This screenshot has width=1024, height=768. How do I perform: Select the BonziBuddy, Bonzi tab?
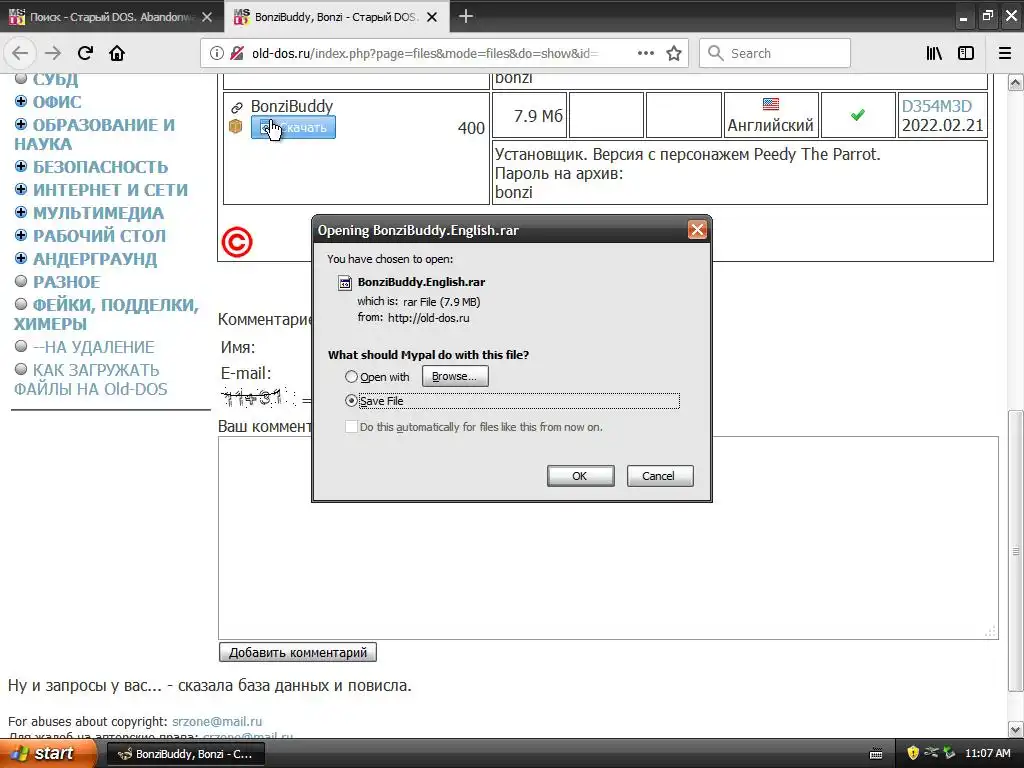(x=336, y=17)
